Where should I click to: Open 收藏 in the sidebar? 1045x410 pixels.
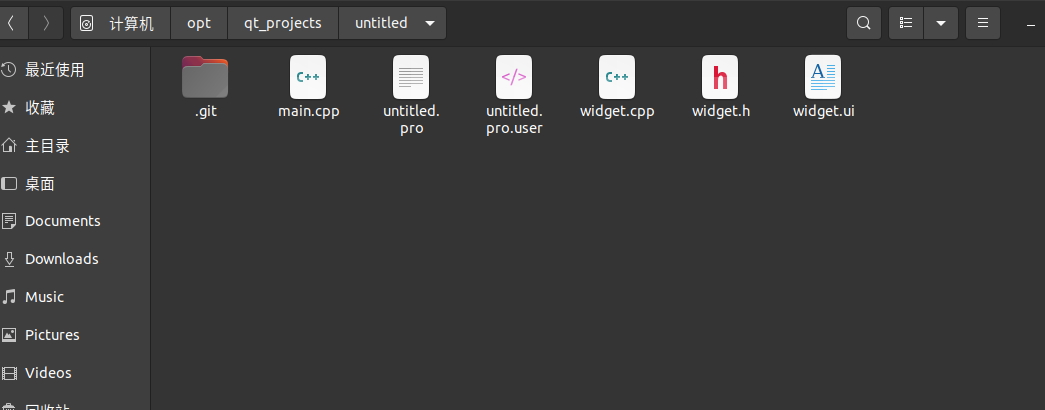(x=75, y=107)
